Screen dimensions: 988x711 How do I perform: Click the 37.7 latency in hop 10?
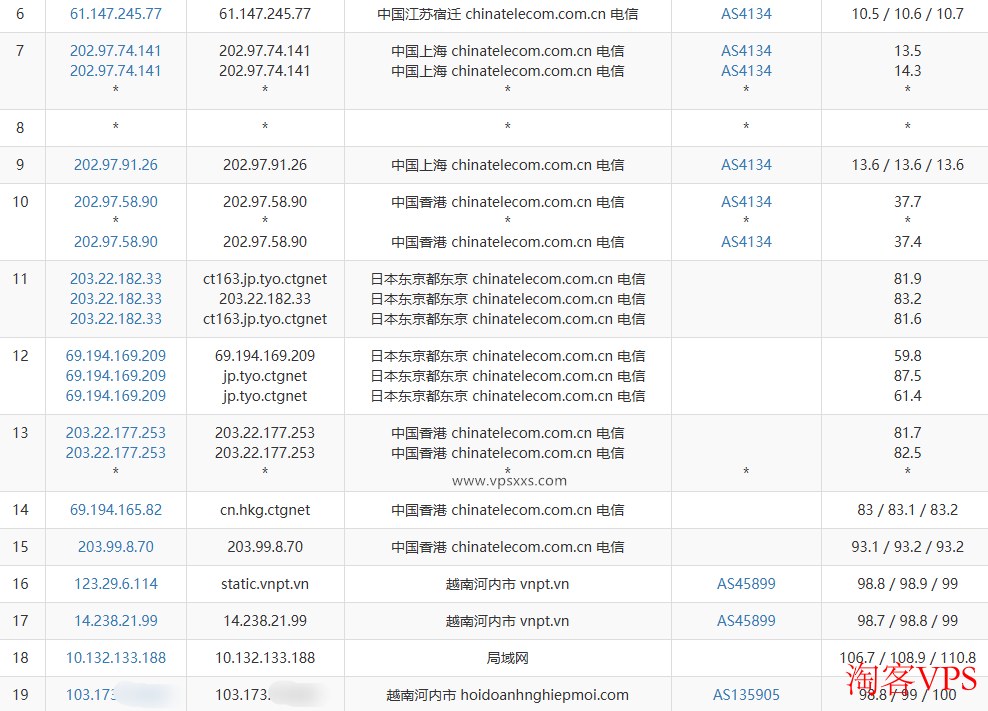click(x=907, y=202)
